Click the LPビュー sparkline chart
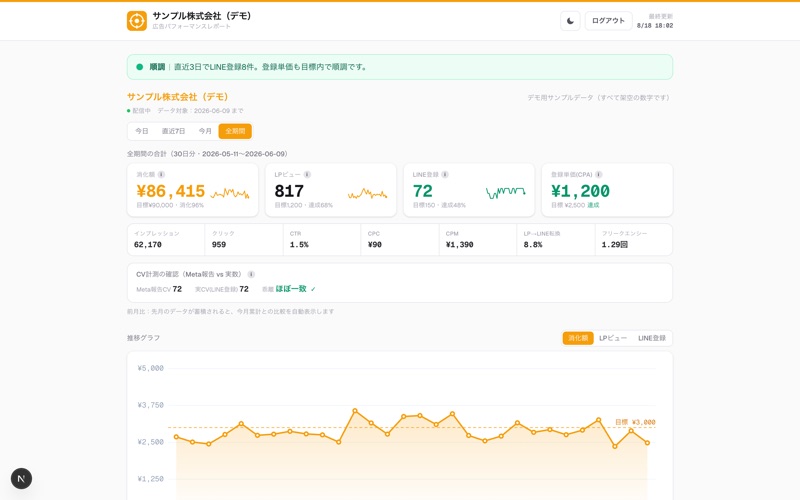This screenshot has width=800, height=500. click(x=367, y=193)
